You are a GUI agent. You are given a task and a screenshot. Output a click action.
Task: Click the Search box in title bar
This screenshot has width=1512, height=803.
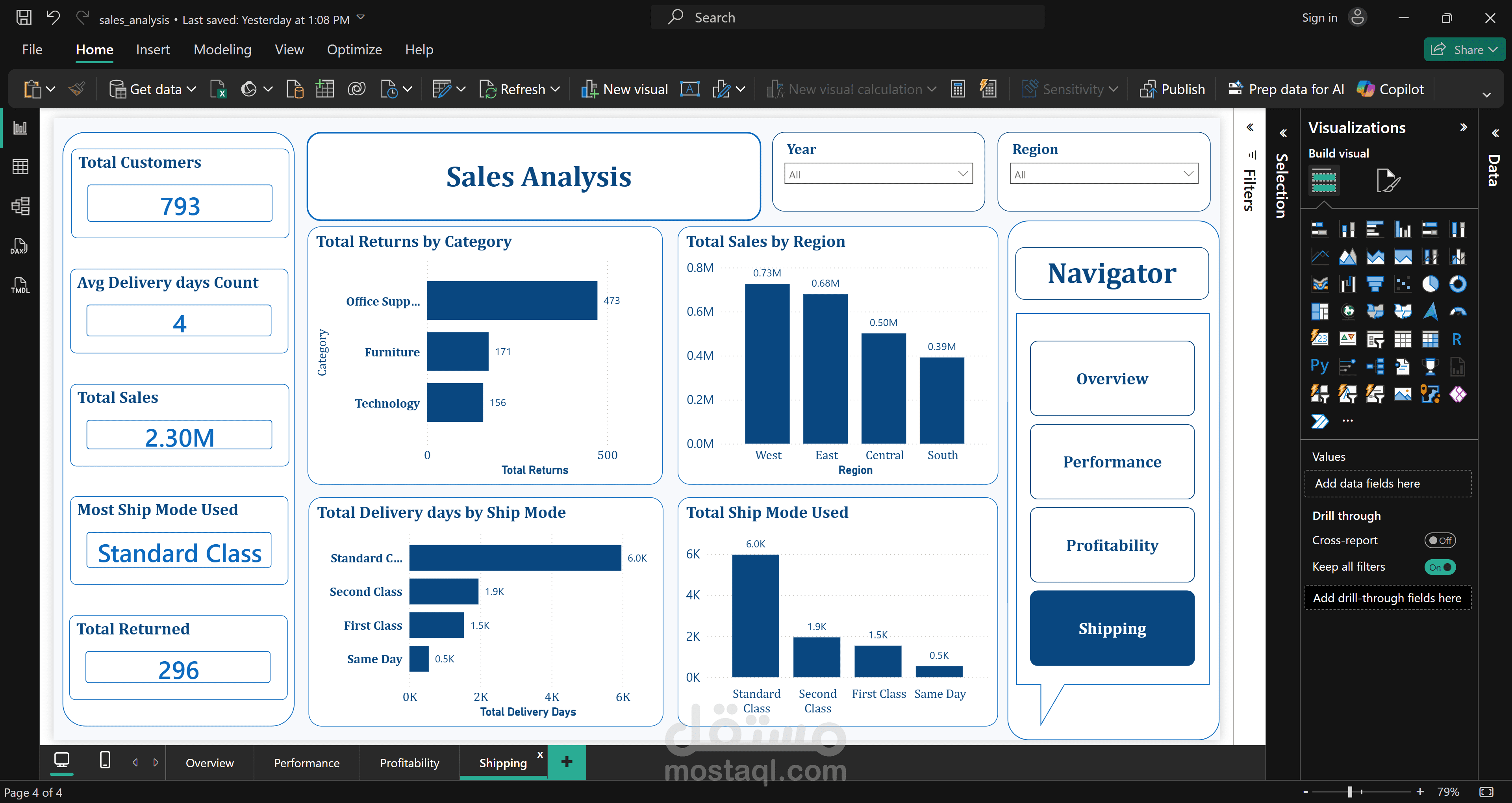click(848, 18)
